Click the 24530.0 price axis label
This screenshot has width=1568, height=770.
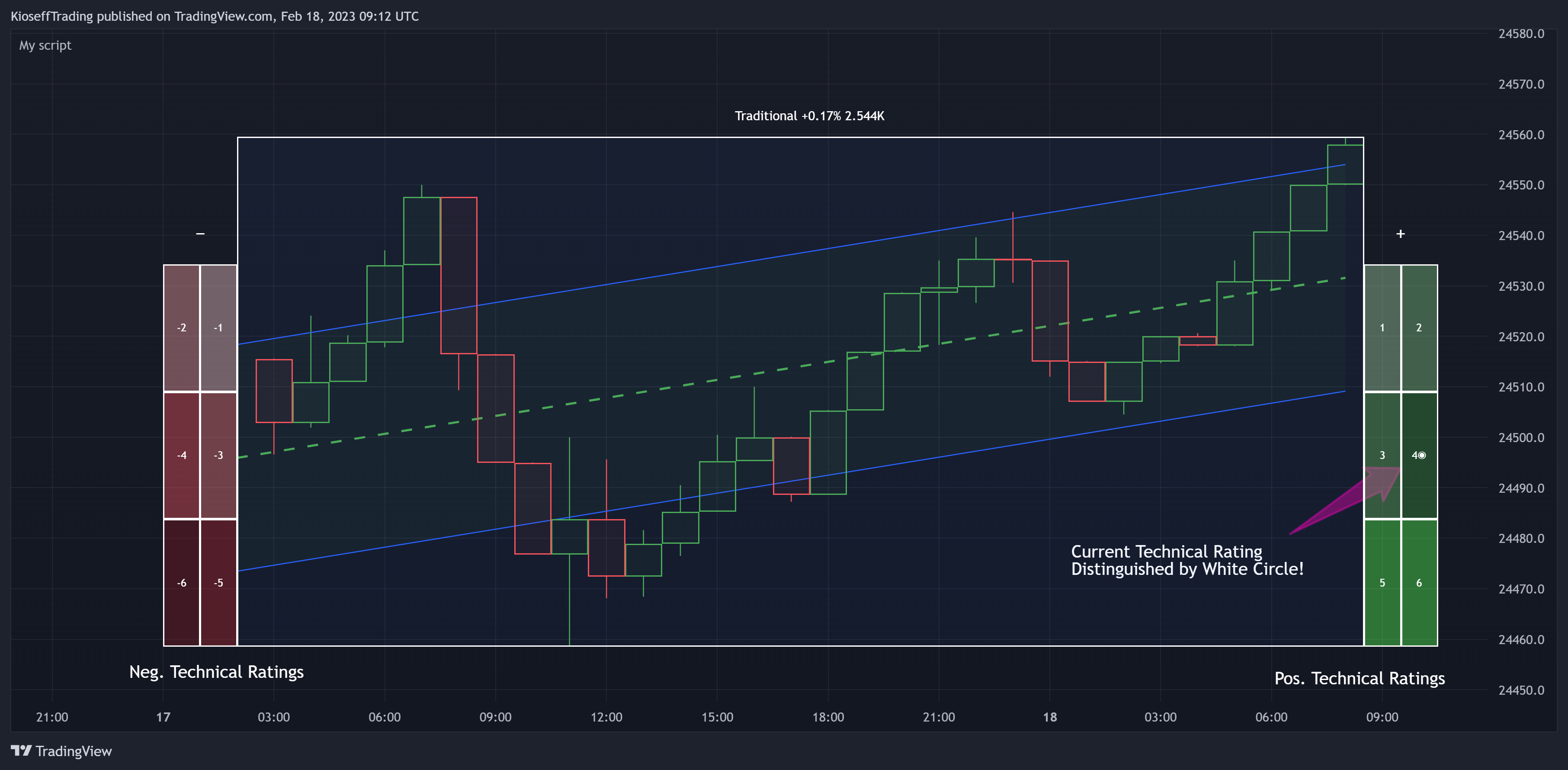[1521, 286]
